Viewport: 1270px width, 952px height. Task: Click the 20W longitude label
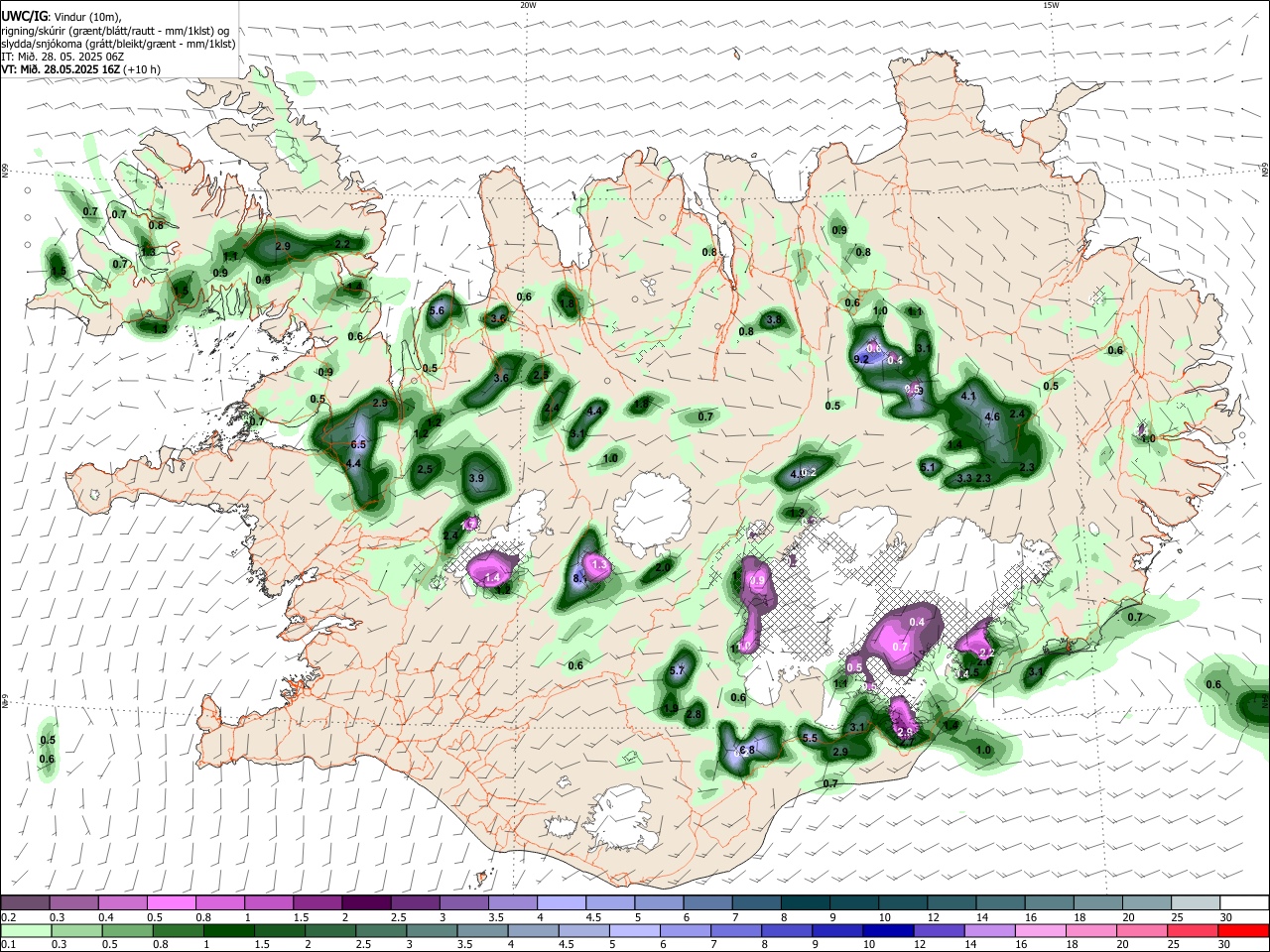[x=528, y=5]
